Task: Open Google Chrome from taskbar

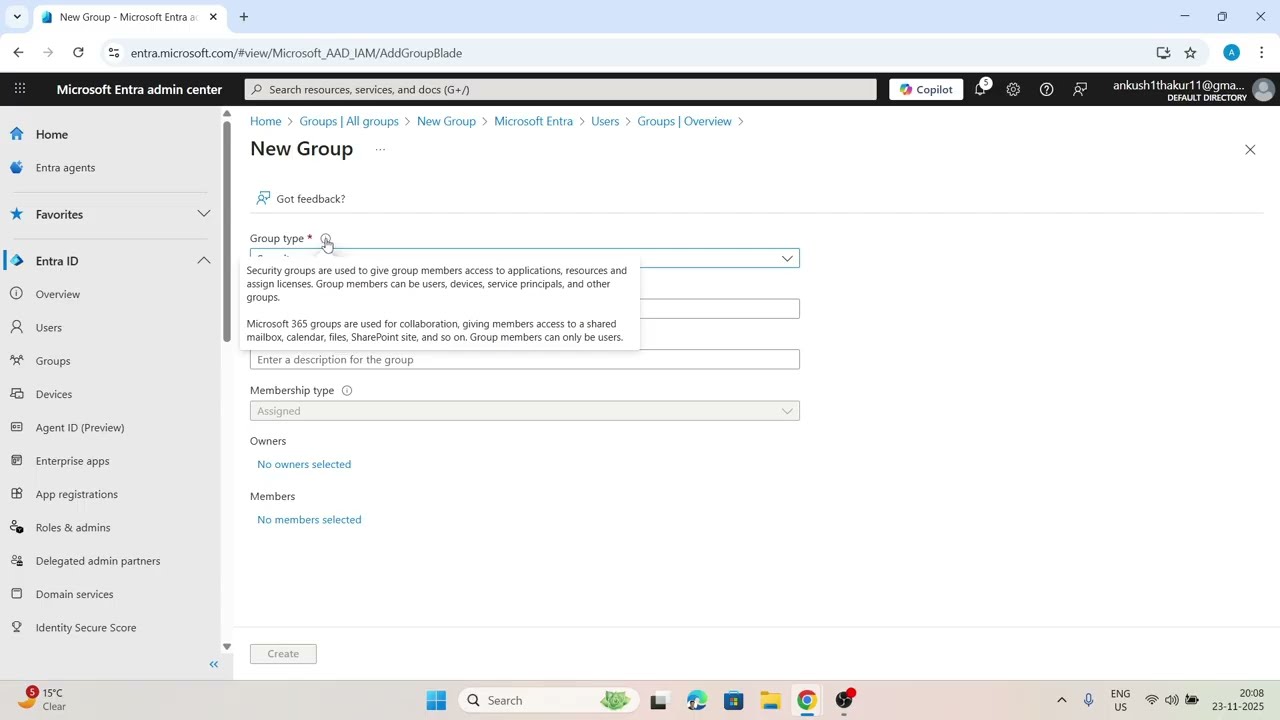Action: click(807, 700)
